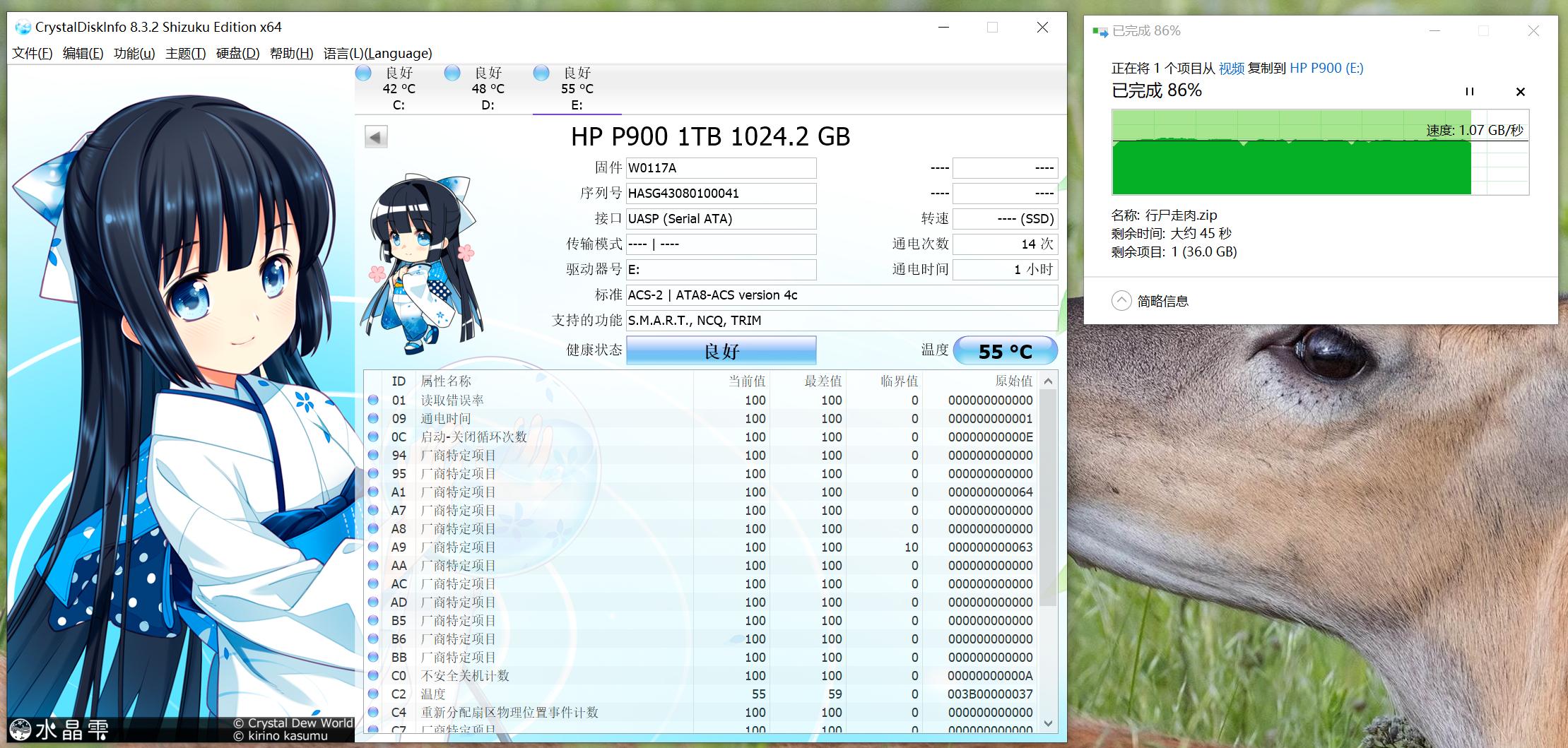Click the blue health circle for drive D:
Image resolution: width=1568 pixels, height=748 pixels.
pos(453,73)
